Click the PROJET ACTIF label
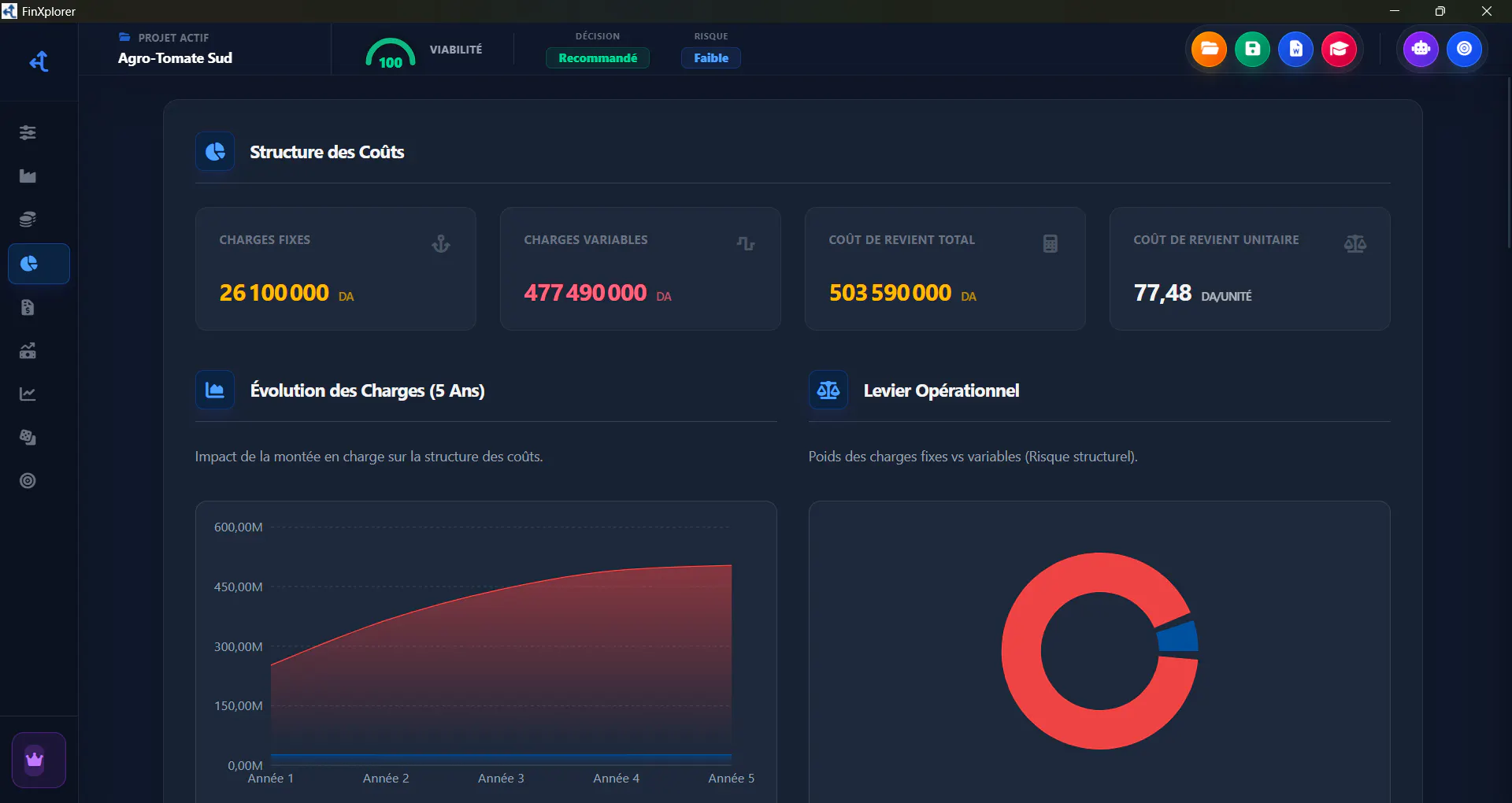 173,38
